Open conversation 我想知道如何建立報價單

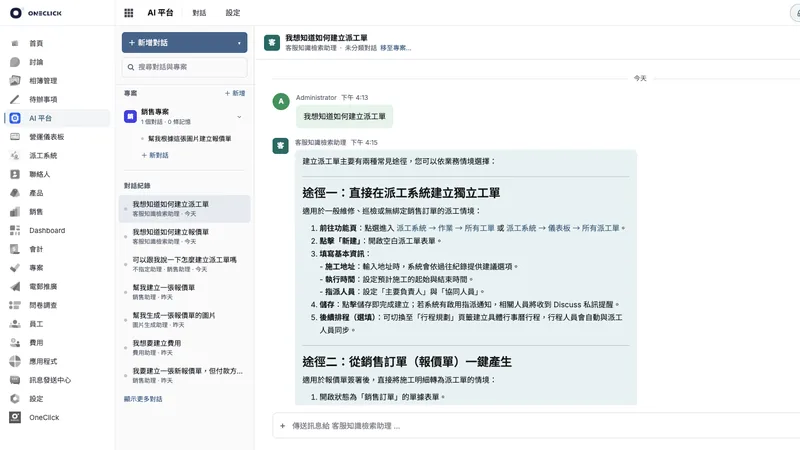point(185,236)
